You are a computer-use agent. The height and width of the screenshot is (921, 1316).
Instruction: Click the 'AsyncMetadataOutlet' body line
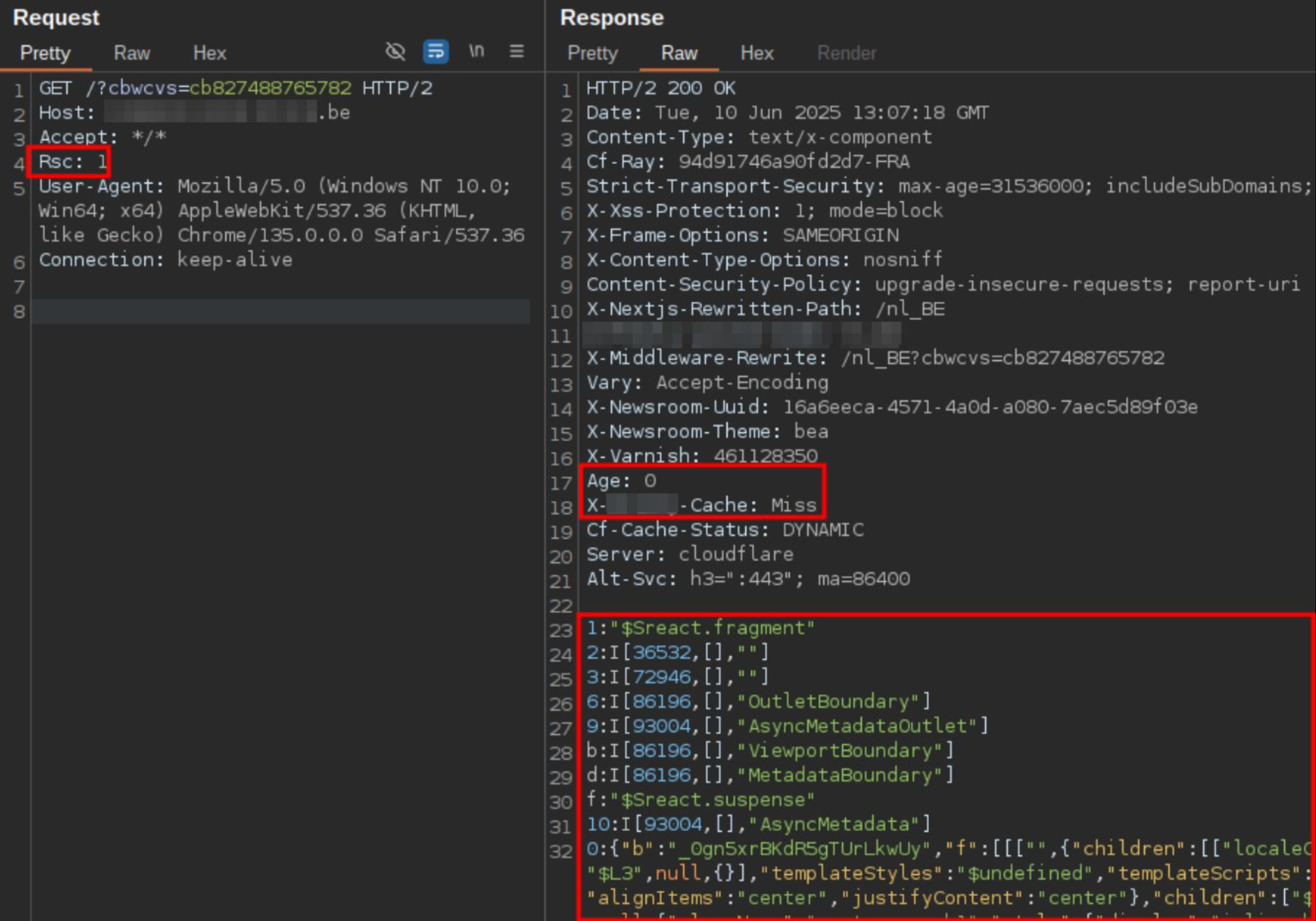(787, 727)
